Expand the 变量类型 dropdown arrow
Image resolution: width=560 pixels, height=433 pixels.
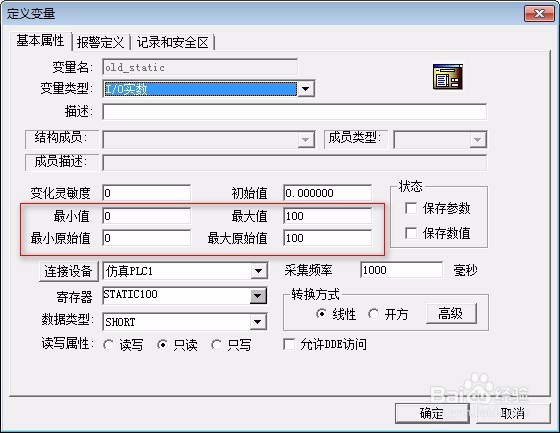coord(306,89)
